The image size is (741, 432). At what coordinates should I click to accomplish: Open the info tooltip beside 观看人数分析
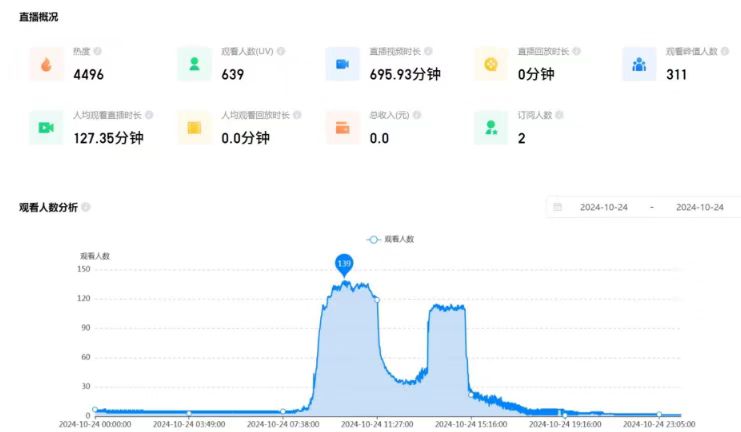point(86,207)
